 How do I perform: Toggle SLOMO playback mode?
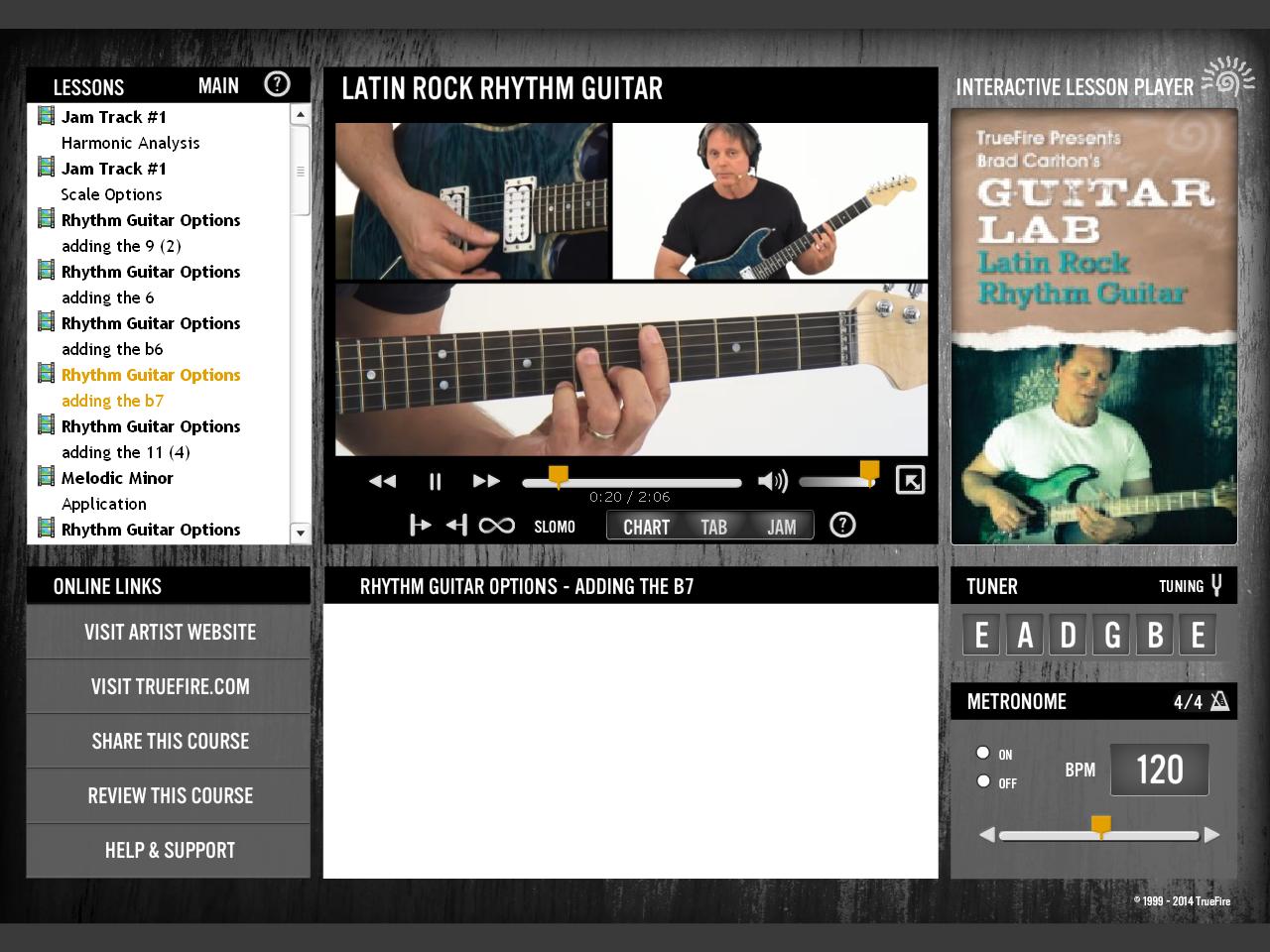(x=555, y=527)
